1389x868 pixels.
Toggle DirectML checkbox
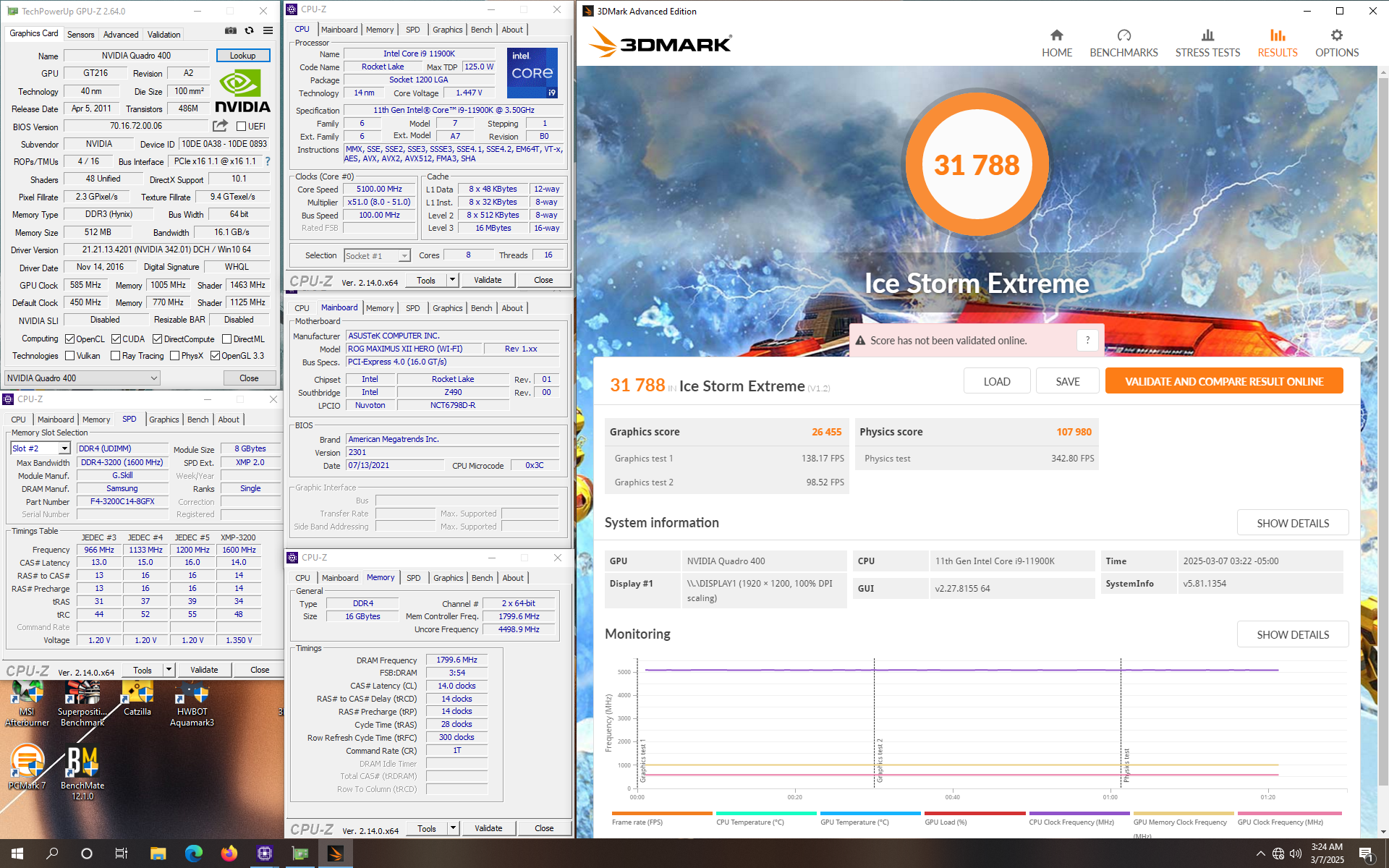pos(226,339)
